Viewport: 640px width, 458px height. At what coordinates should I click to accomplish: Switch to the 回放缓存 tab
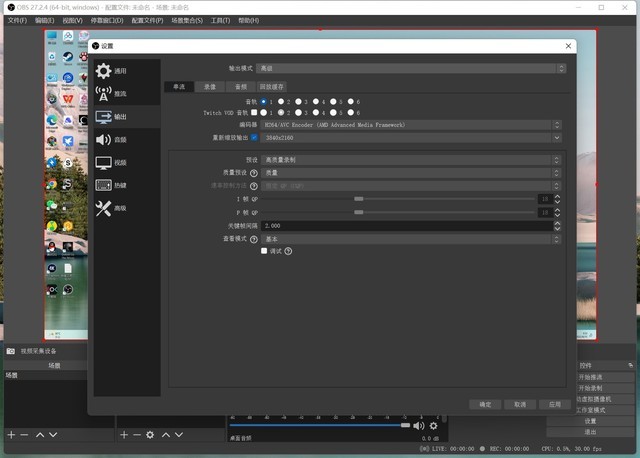[271, 87]
